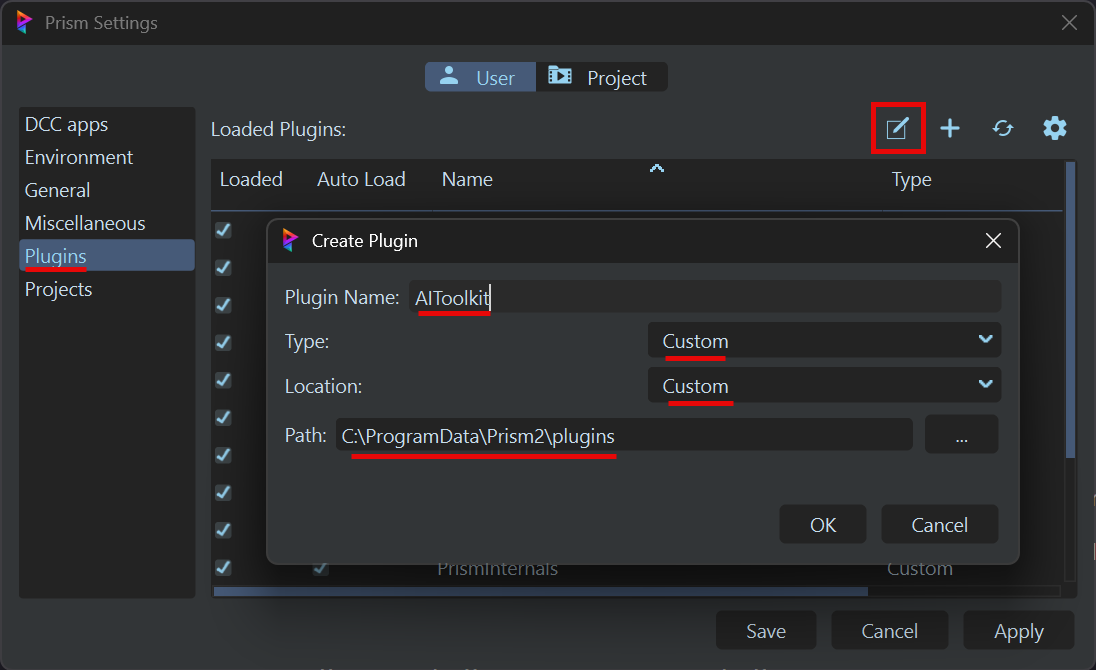The height and width of the screenshot is (670, 1096).
Task: Toggle the first Loaded checkbox in list
Action: tap(223, 230)
